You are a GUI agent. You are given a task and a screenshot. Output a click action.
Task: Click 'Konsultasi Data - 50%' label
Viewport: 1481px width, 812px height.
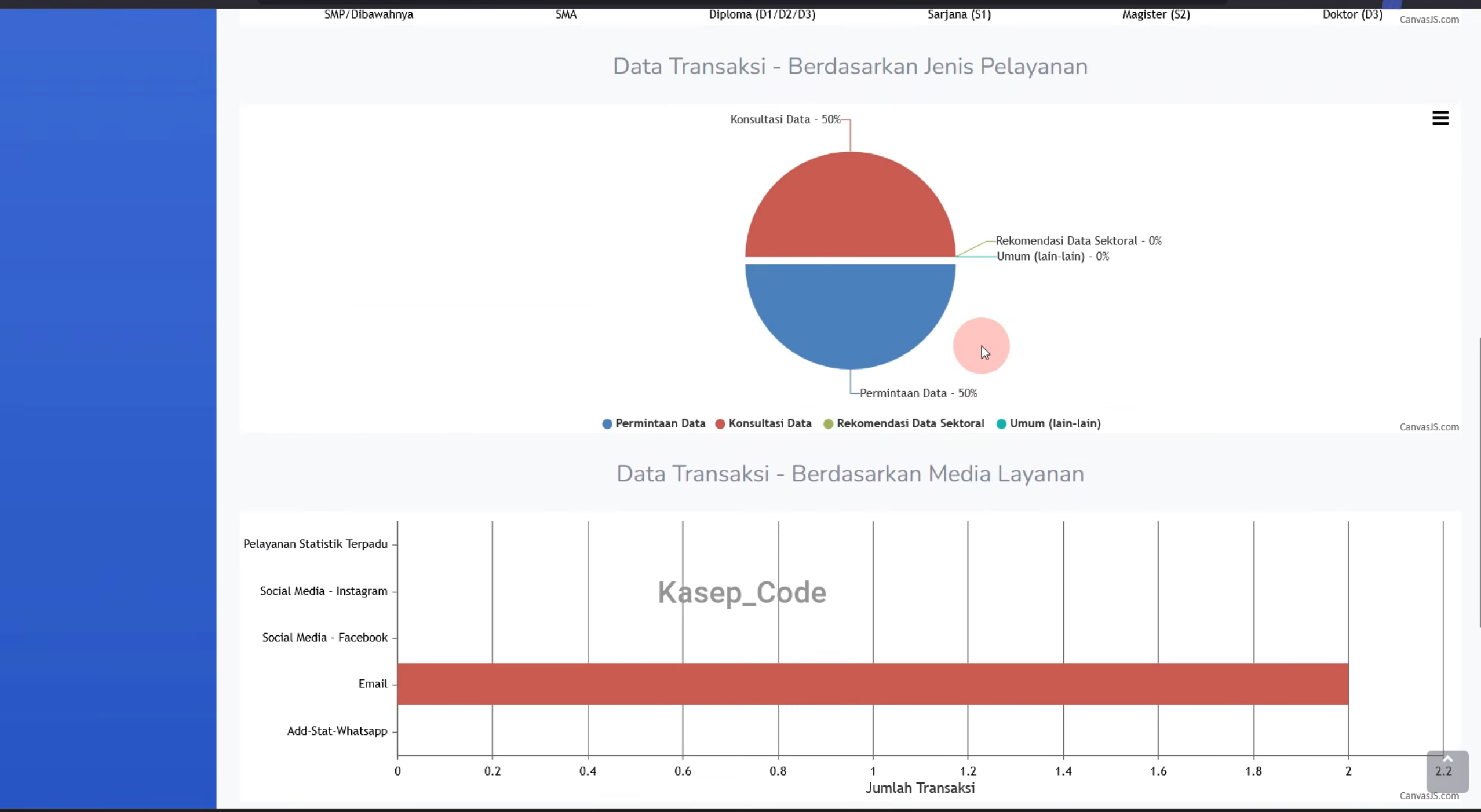pos(785,119)
